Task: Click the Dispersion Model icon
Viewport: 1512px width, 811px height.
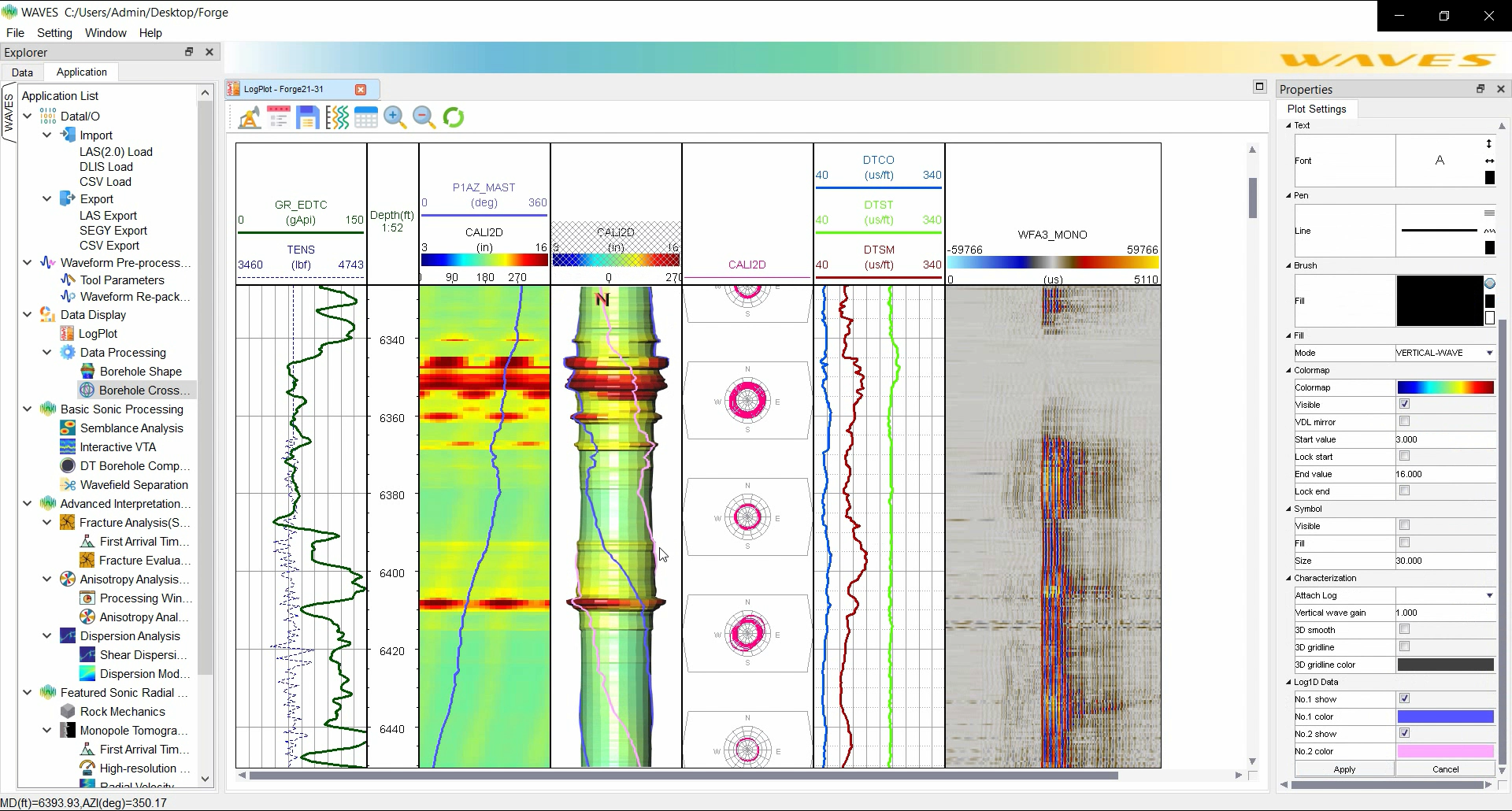Action: [x=87, y=673]
